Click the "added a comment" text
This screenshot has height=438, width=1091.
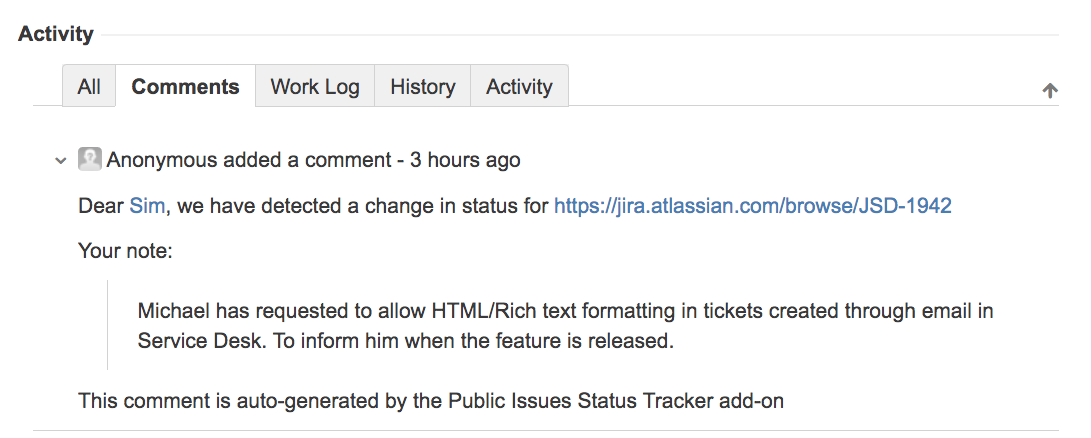pyautogui.click(x=306, y=160)
